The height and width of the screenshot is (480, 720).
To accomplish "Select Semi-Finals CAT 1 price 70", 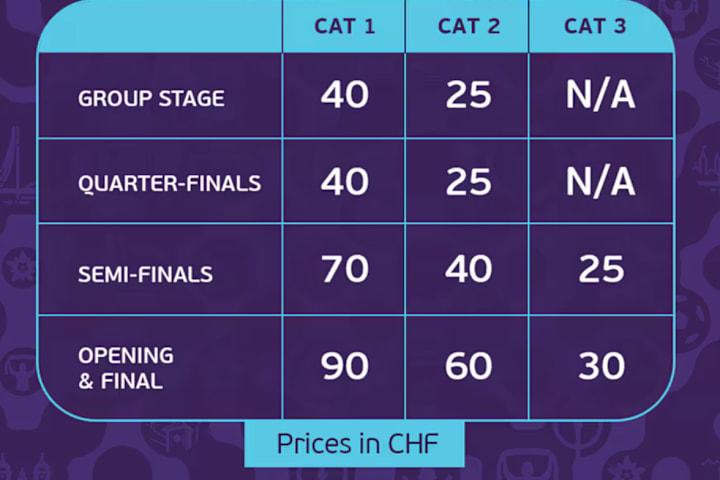I will tap(344, 269).
